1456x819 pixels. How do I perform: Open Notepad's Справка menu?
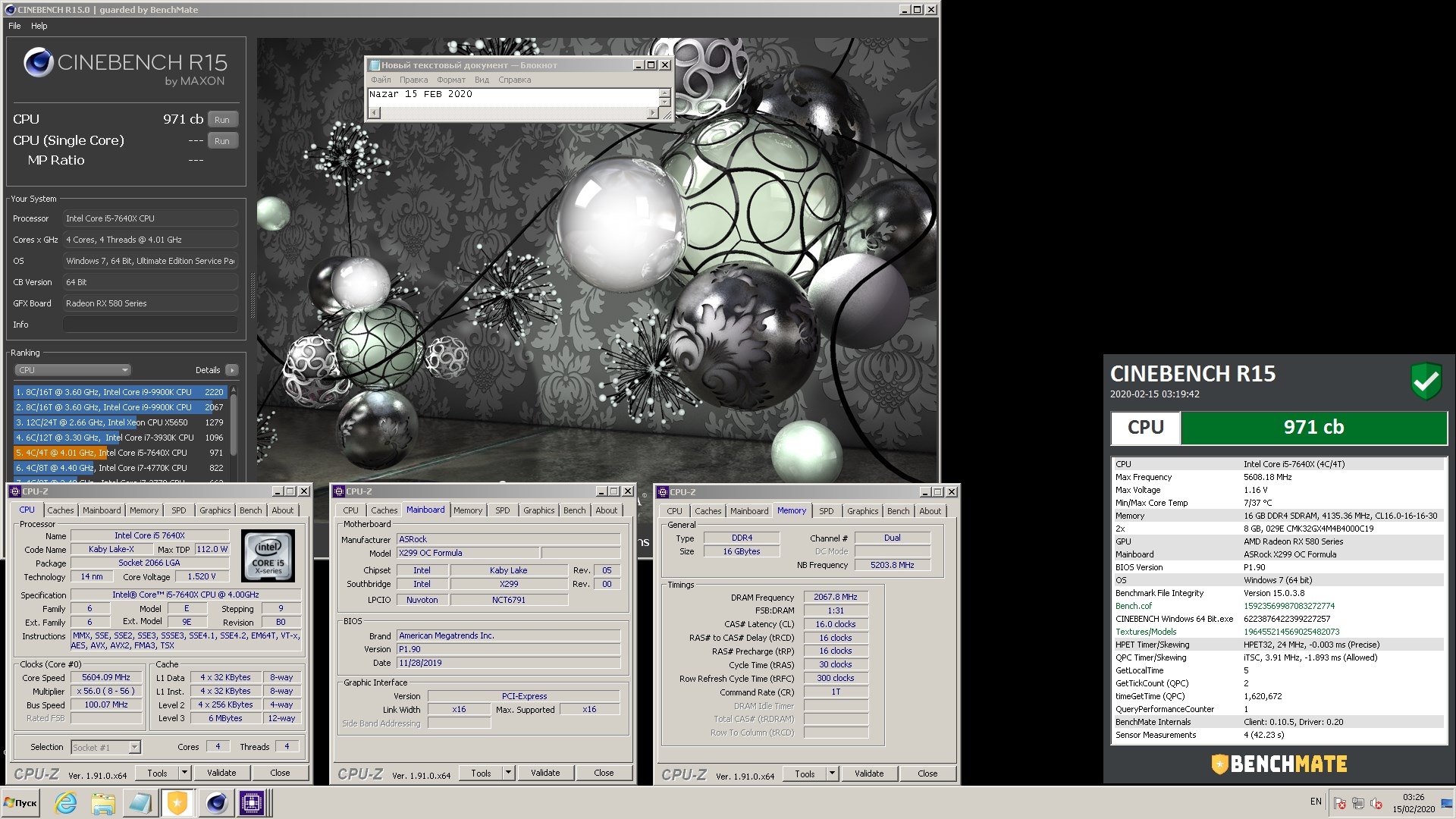515,80
